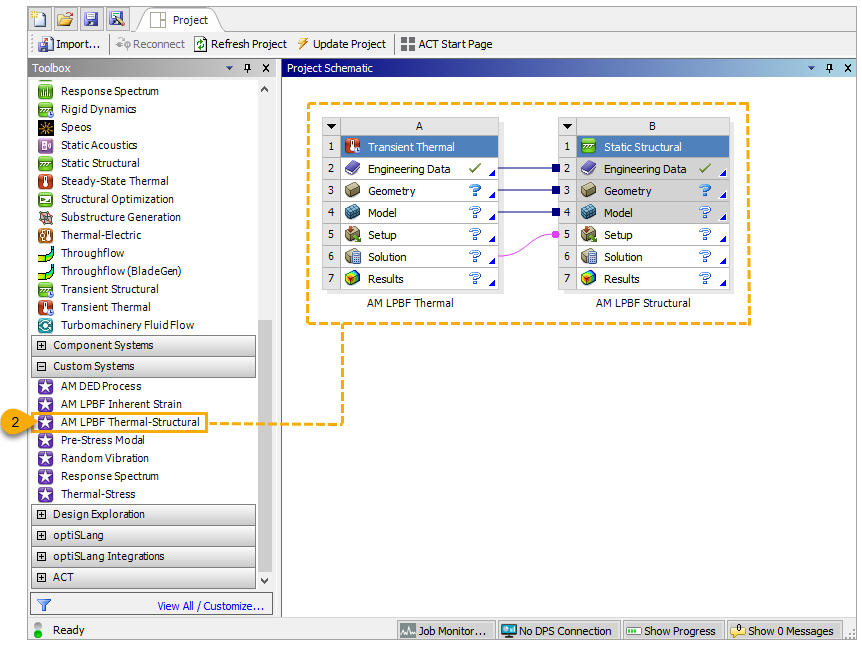The image size is (862, 646).
Task: Collapse Custom Systems section
Action: pyautogui.click(x=41, y=367)
